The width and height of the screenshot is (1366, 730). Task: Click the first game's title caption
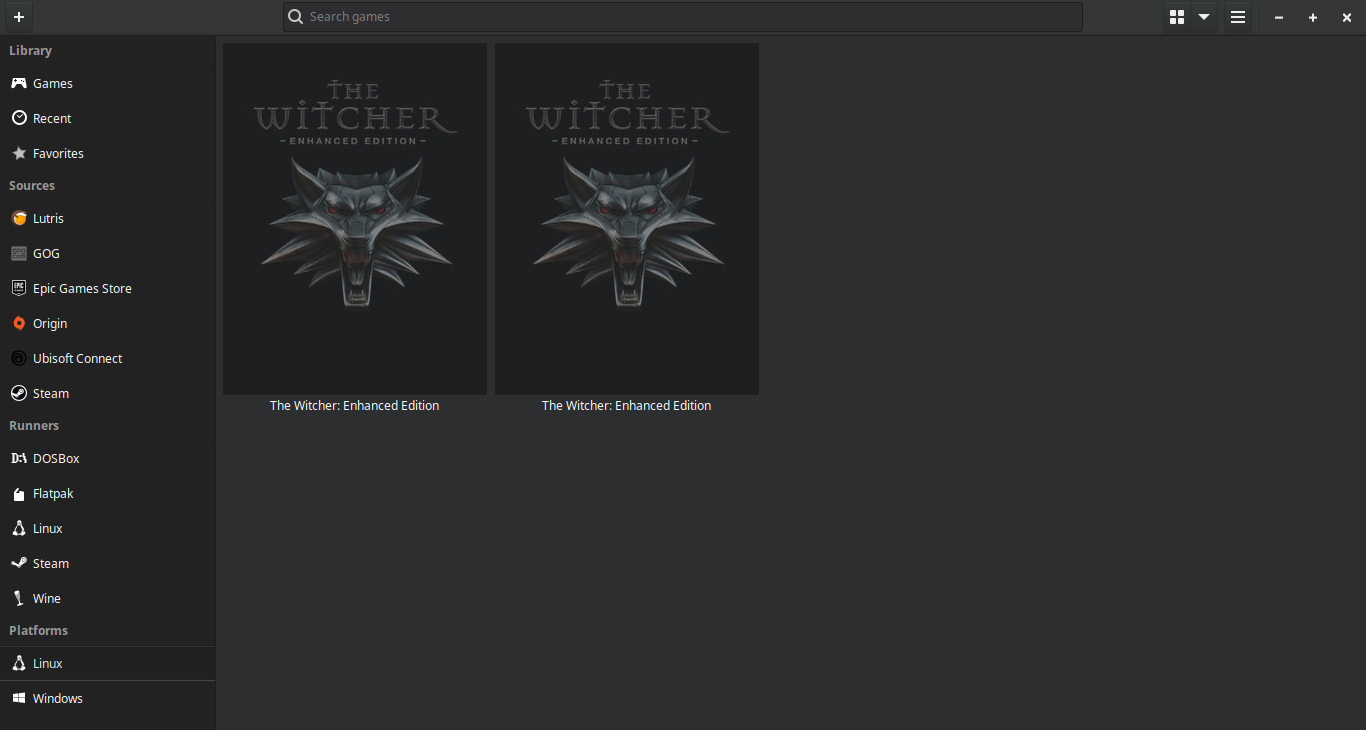355,406
